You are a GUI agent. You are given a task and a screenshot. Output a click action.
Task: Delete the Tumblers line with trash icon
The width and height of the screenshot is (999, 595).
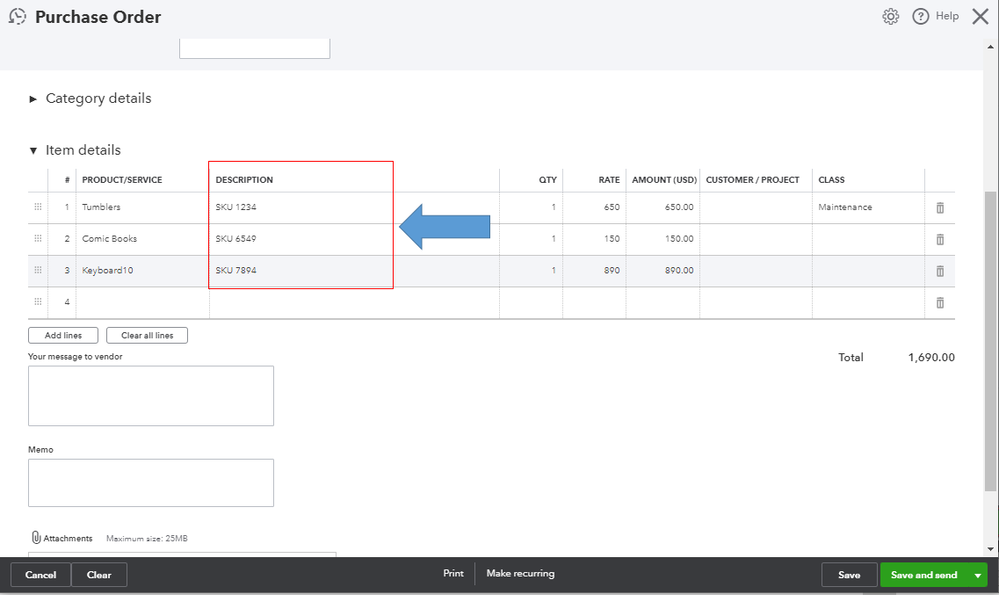pyautogui.click(x=940, y=208)
